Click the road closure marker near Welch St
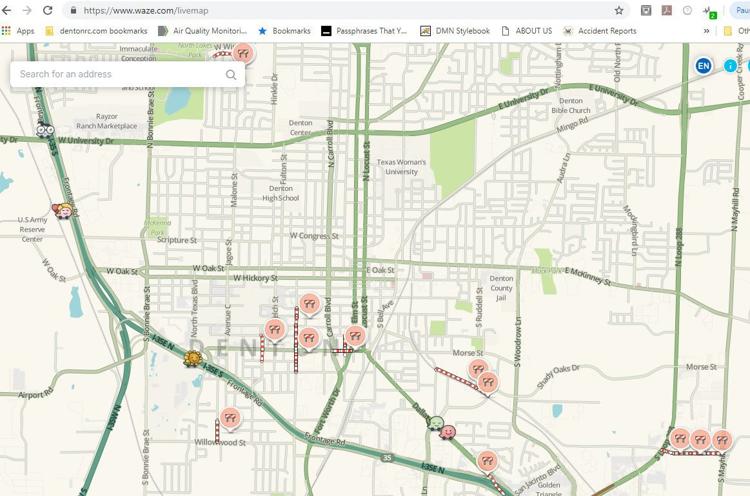This screenshot has height=496, width=750. pyautogui.click(x=275, y=330)
